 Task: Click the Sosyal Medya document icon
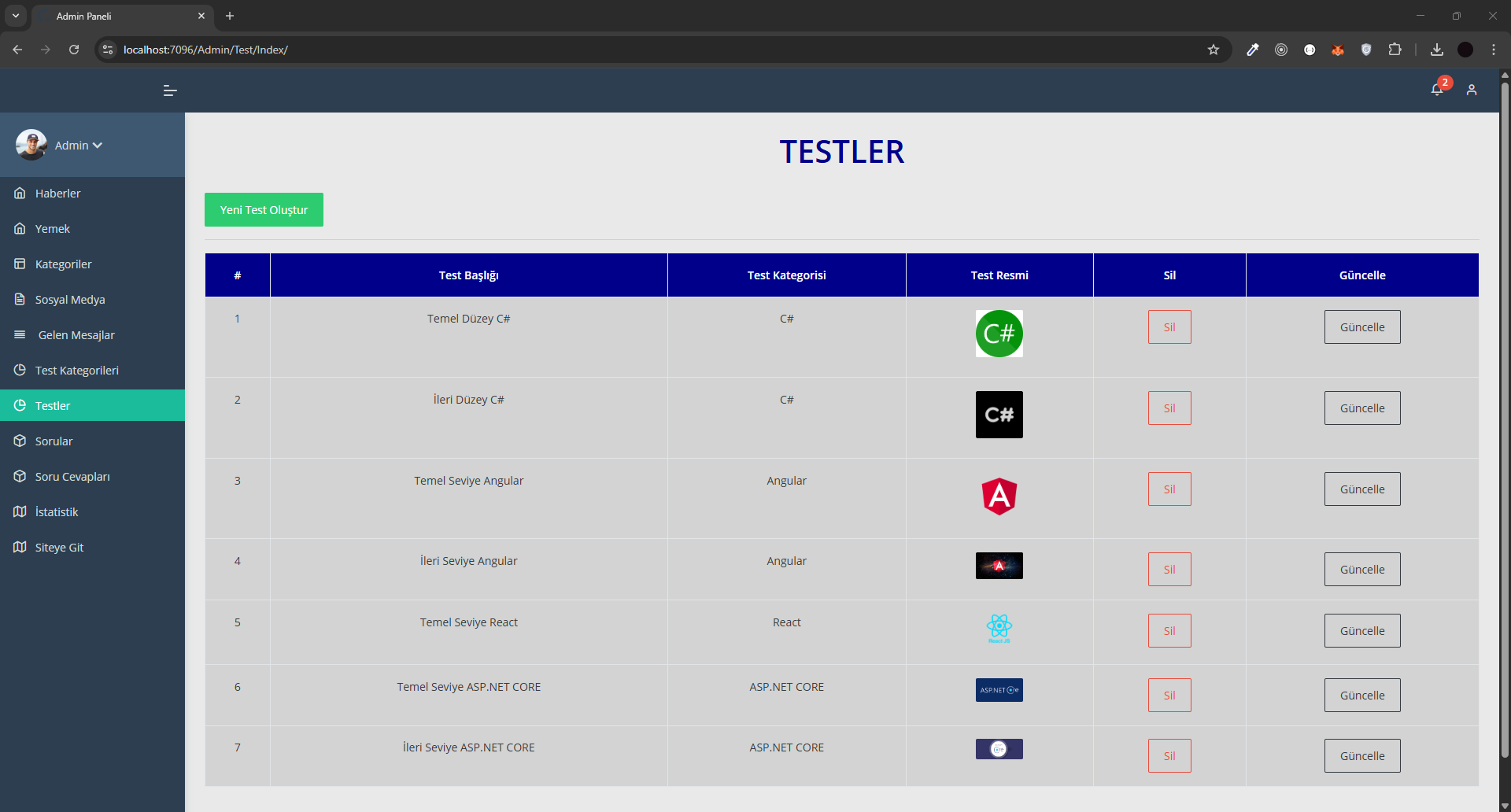pyautogui.click(x=20, y=299)
